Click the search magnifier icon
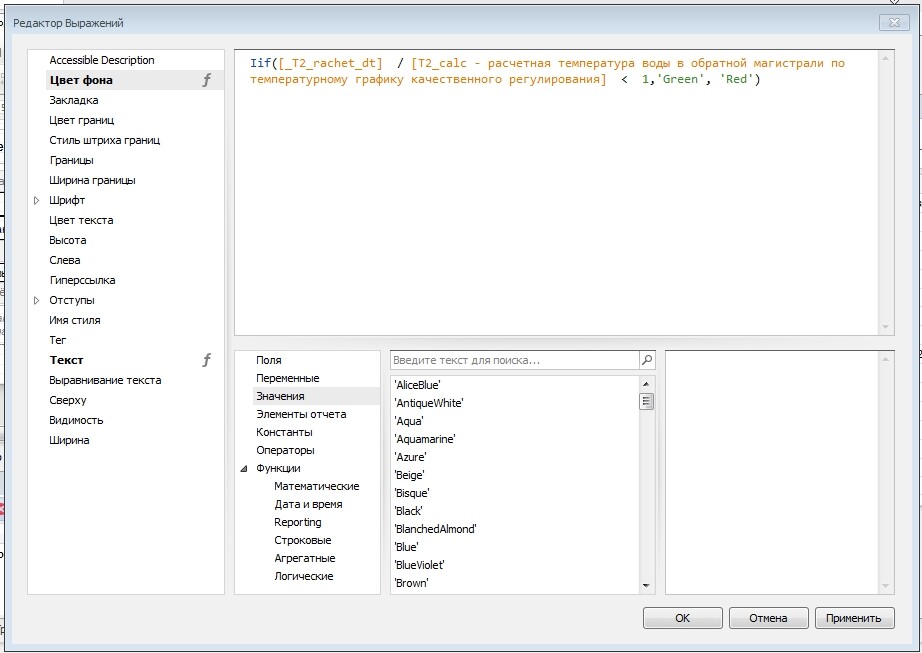 [647, 360]
